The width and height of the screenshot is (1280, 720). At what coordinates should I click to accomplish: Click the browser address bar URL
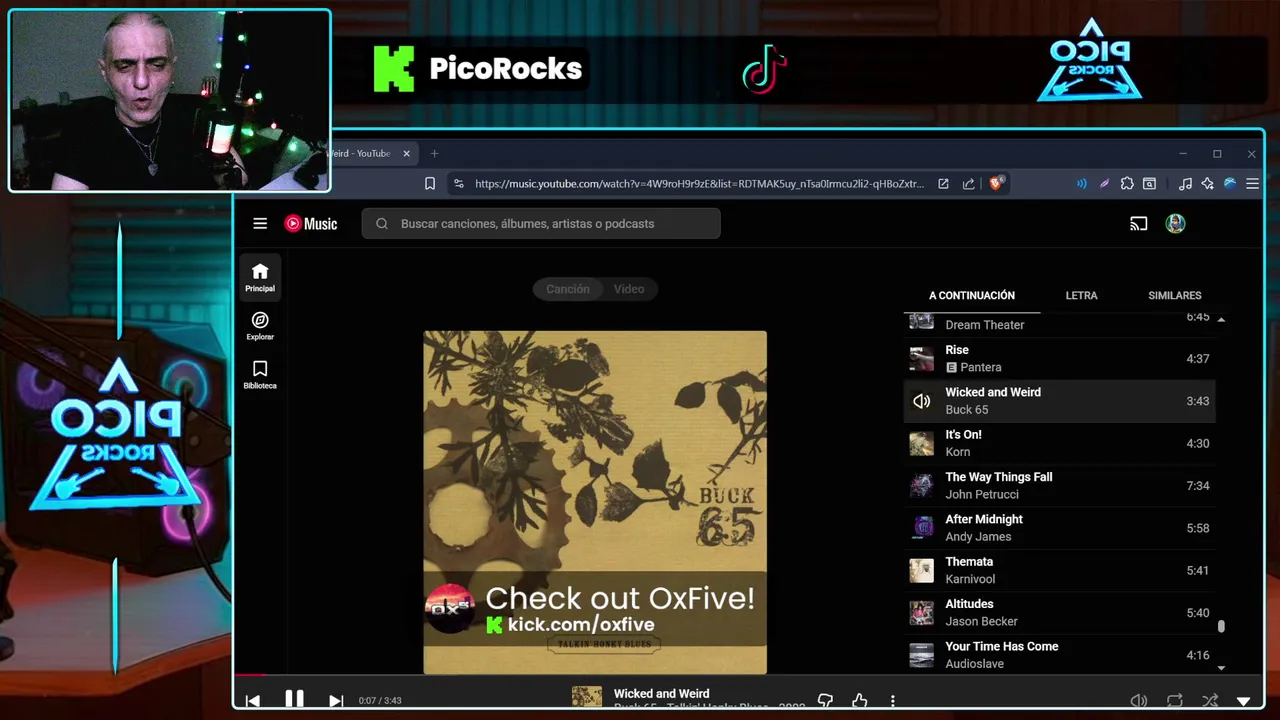click(699, 184)
